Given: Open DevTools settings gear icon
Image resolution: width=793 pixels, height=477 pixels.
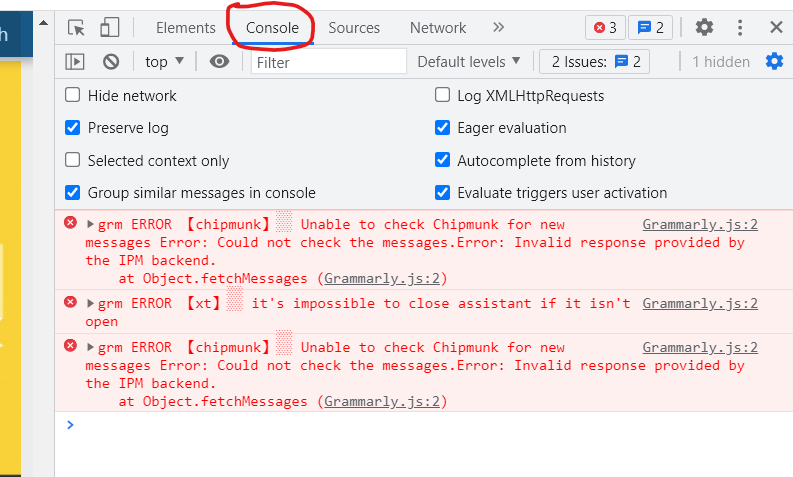Looking at the screenshot, I should [704, 27].
